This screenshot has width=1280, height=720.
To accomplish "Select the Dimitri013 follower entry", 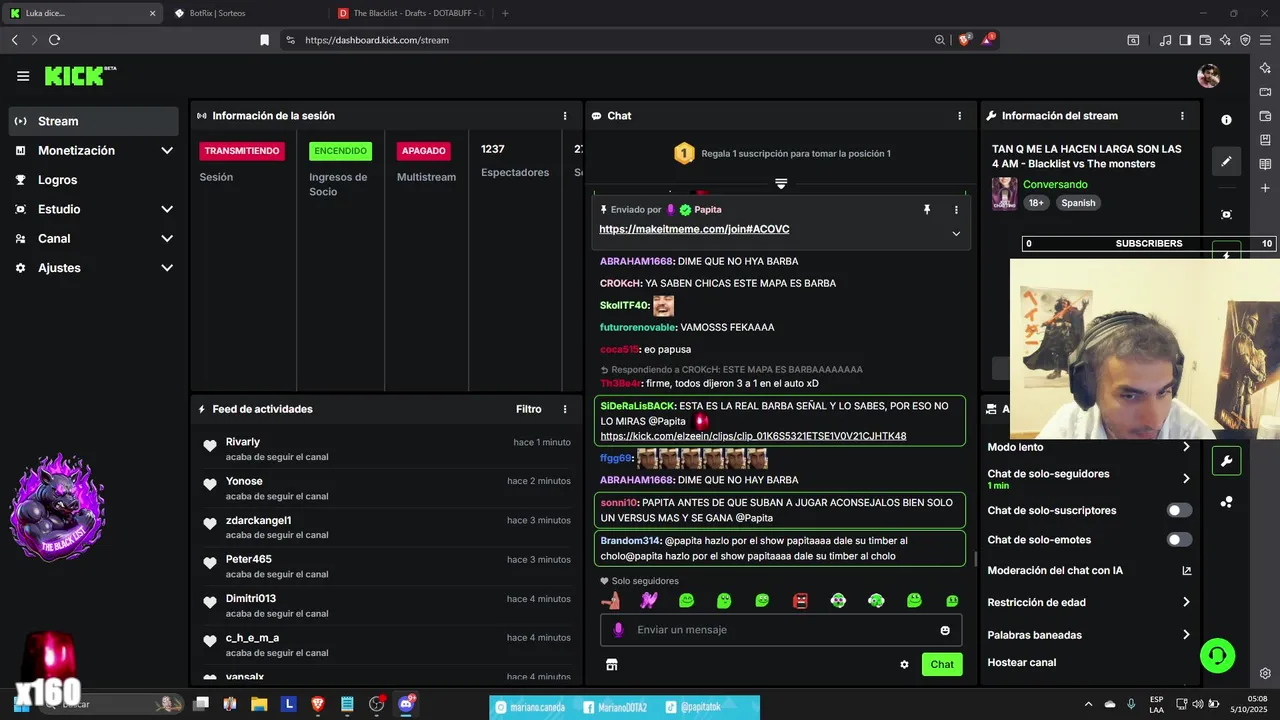I will click(386, 605).
